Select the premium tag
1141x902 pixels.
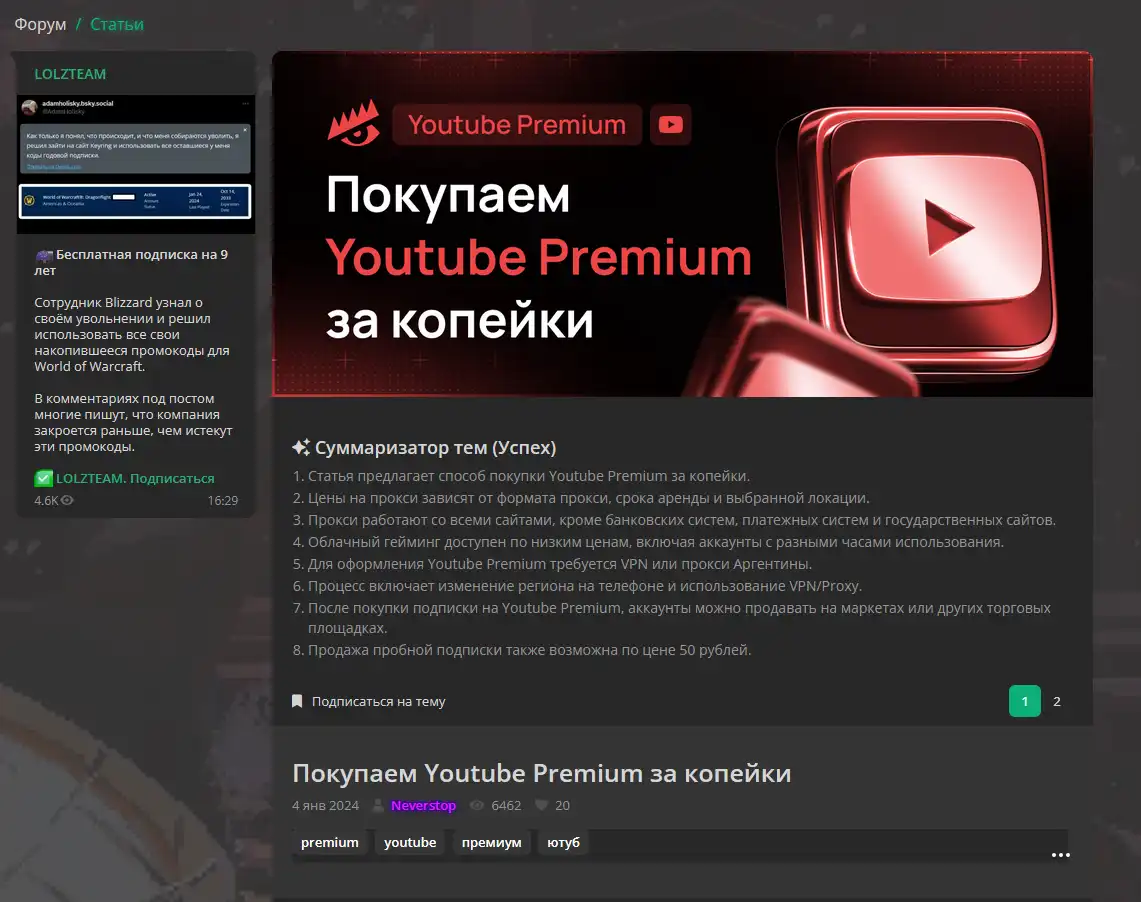(330, 843)
